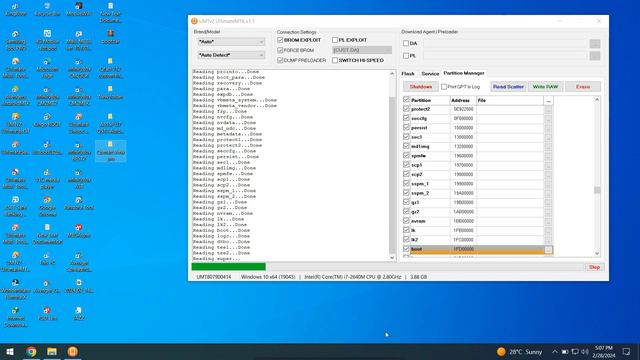The width and height of the screenshot is (640, 360).
Task: Click the header ellipsis button above file column
Action: pyautogui.click(x=548, y=100)
